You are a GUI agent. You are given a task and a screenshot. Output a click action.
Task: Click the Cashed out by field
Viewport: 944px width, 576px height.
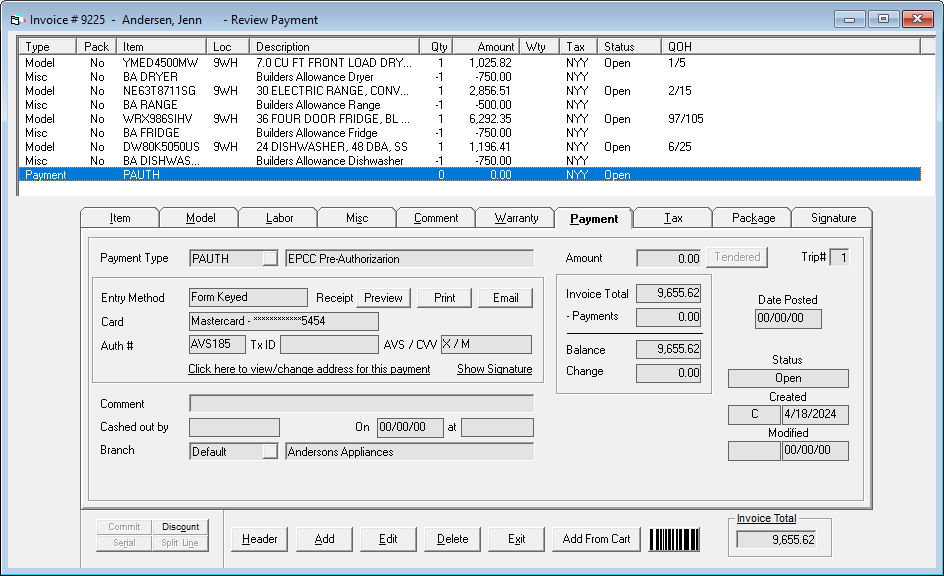point(234,427)
